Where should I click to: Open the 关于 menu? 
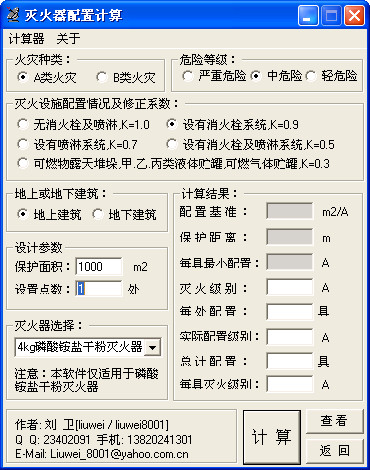(68, 39)
